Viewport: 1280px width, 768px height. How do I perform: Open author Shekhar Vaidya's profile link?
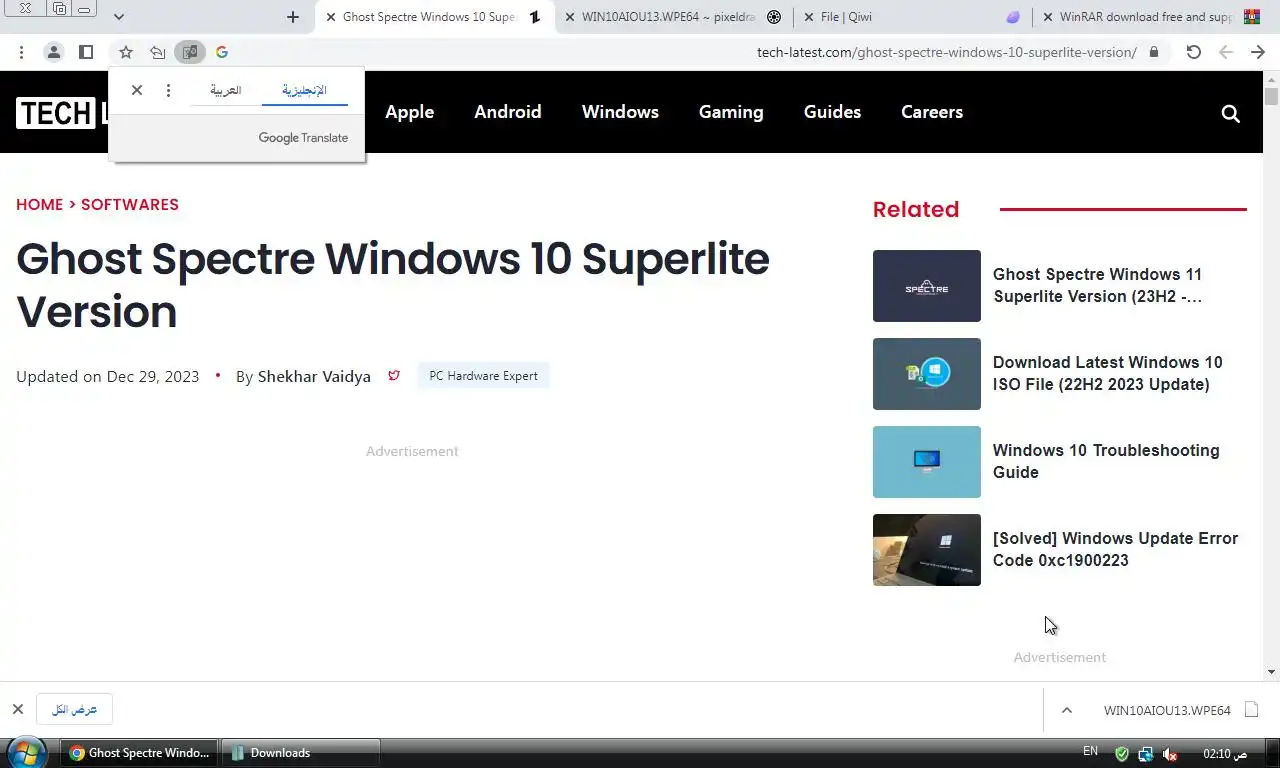point(314,376)
